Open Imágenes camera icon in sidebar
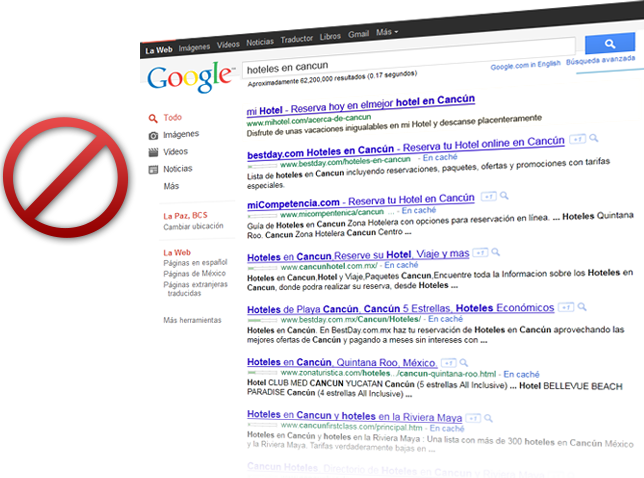Screen dimensions: 644x478 (x=153, y=136)
